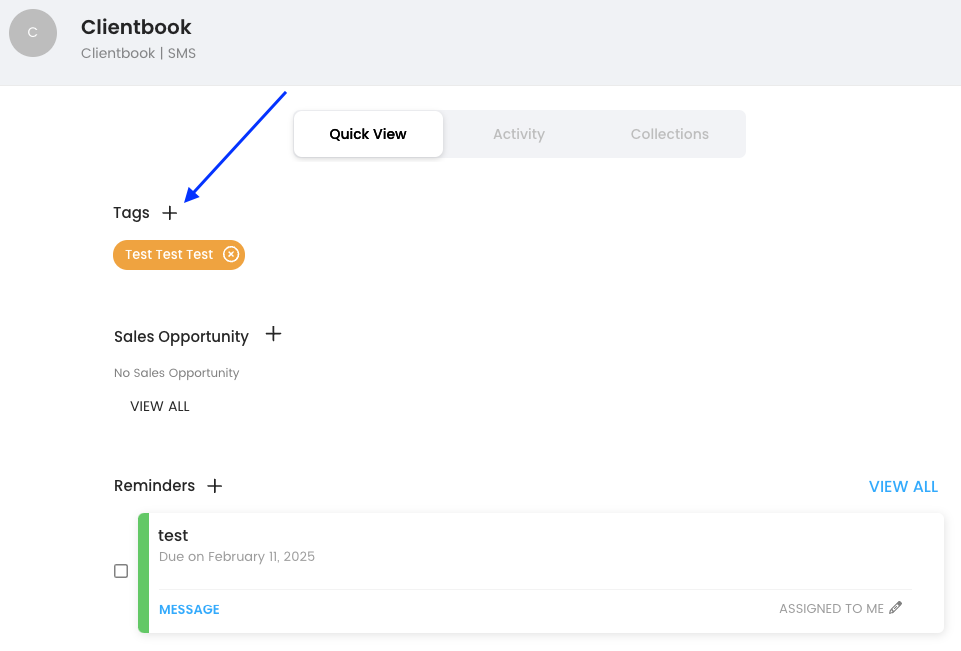
Task: Click the Clientbook client name heading
Action: click(x=136, y=27)
